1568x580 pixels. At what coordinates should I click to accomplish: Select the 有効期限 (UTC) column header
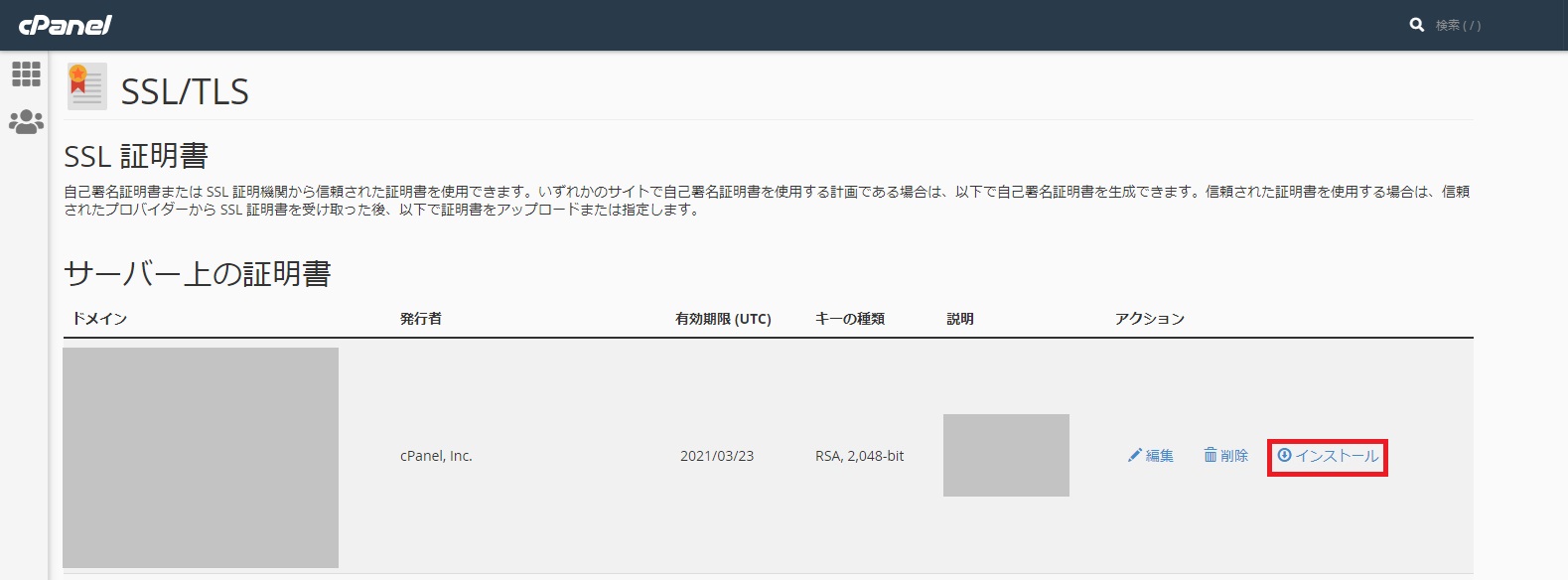(x=723, y=319)
